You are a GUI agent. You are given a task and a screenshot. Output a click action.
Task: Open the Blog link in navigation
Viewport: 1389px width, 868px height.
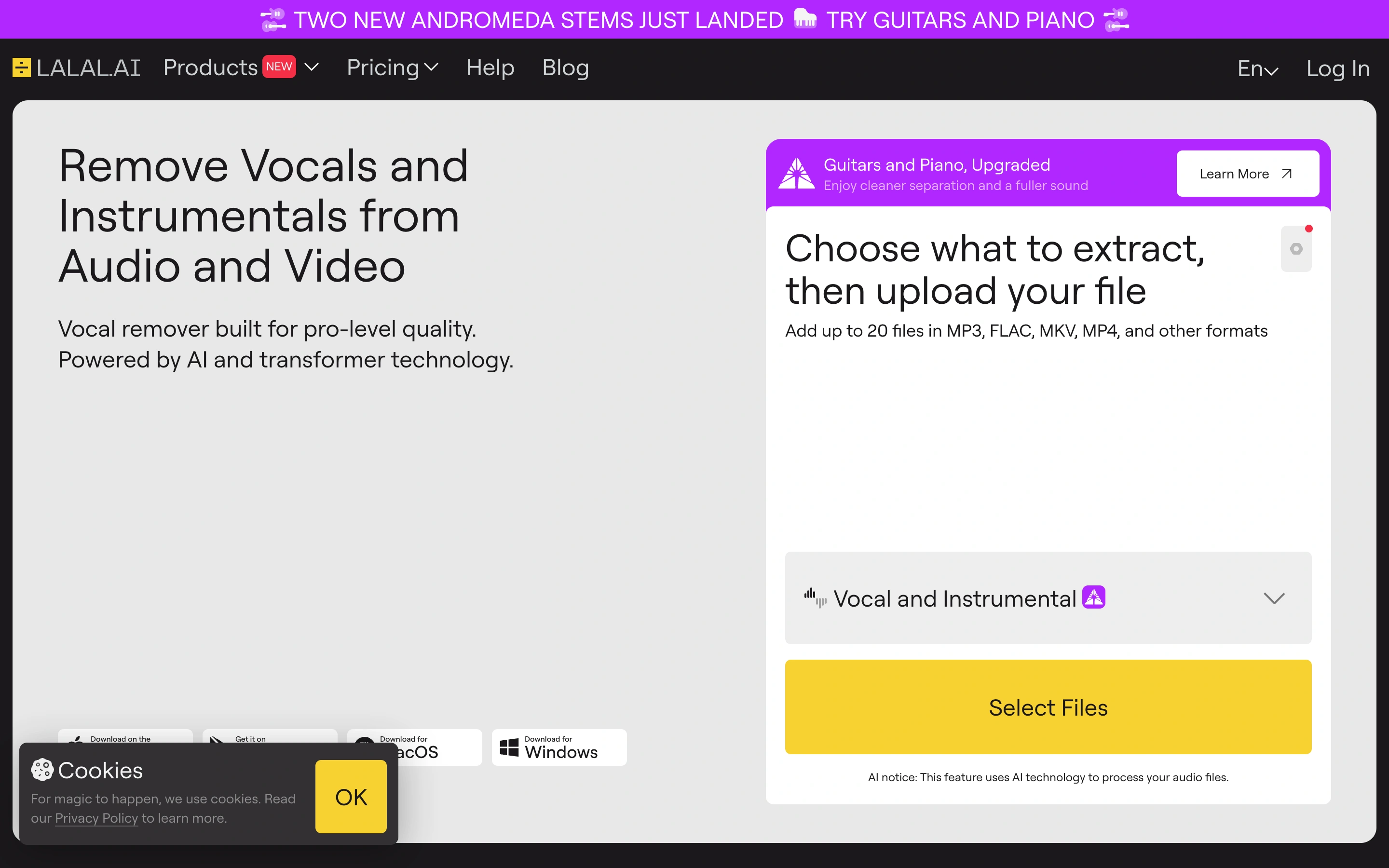[x=565, y=68]
